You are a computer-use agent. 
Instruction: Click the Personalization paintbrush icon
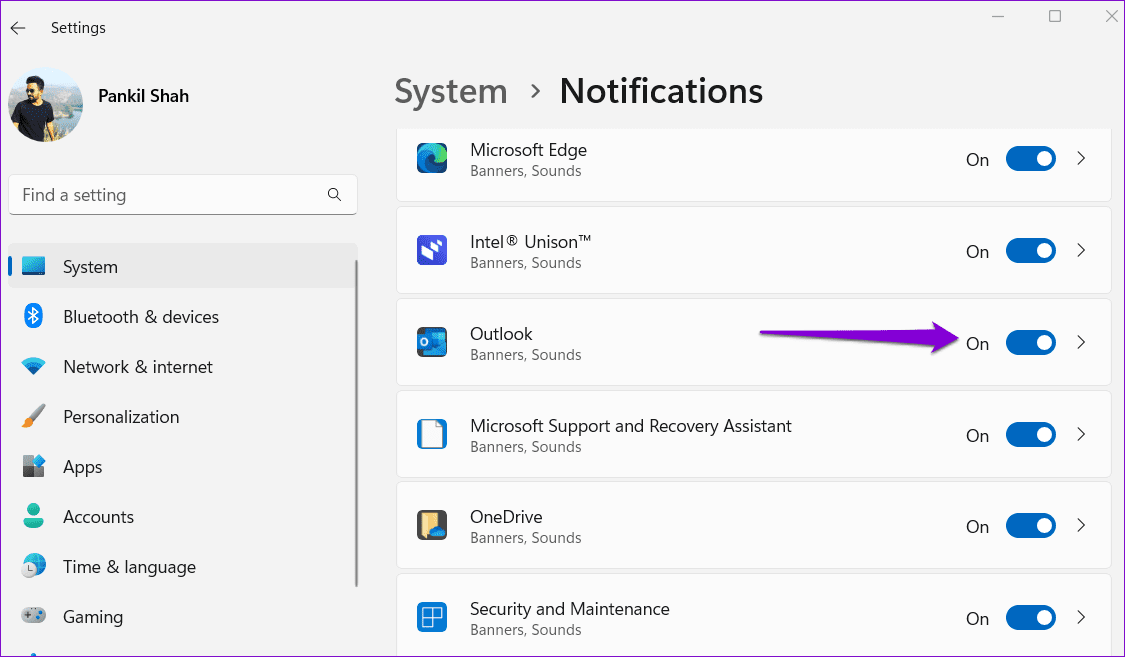point(33,416)
